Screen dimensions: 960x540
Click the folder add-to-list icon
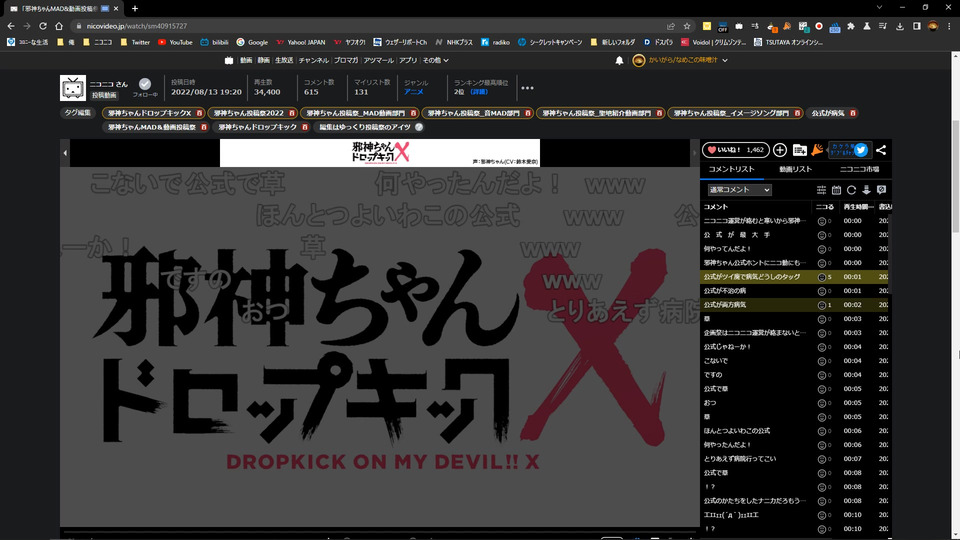pyautogui.click(x=800, y=150)
